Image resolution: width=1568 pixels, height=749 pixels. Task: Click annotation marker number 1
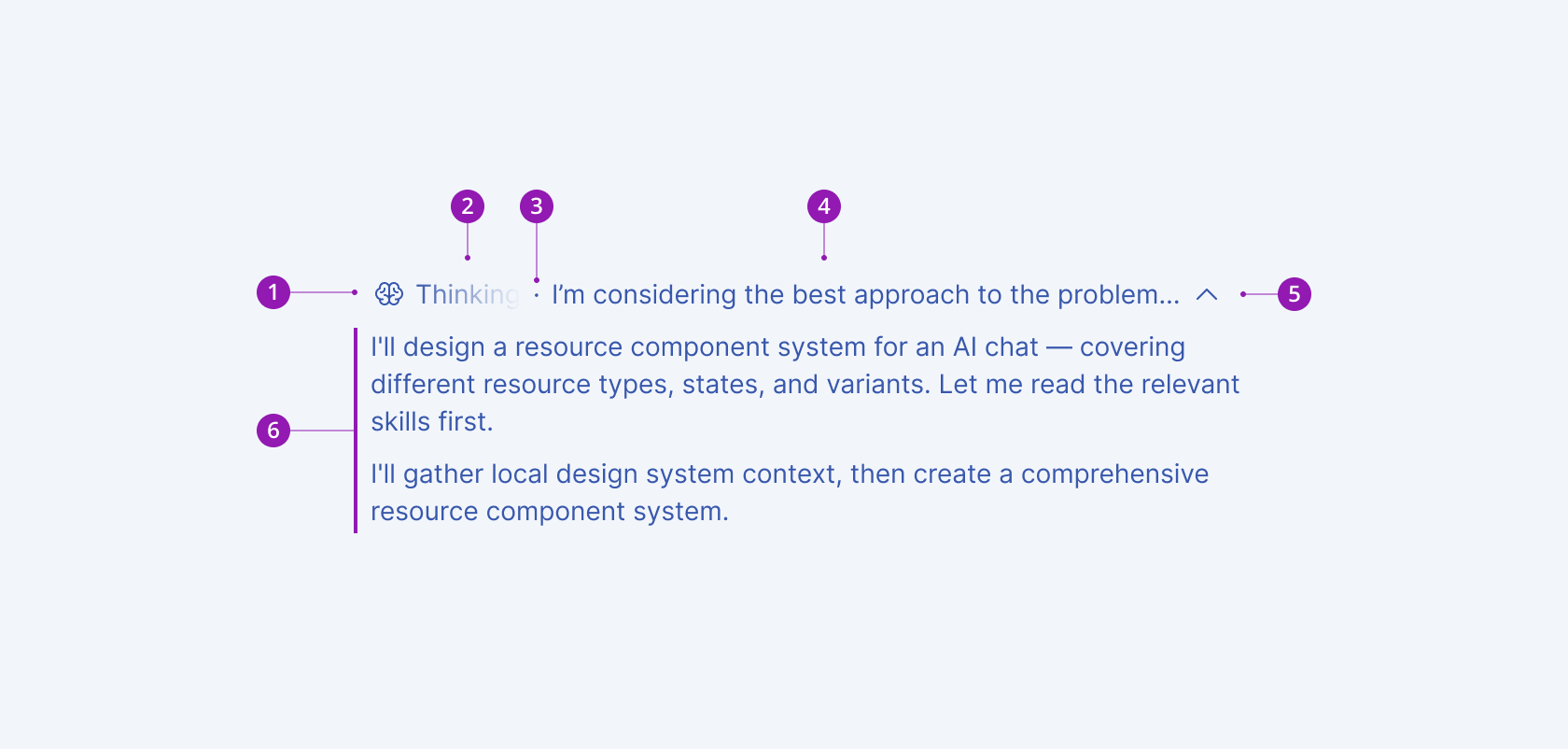pos(273,292)
